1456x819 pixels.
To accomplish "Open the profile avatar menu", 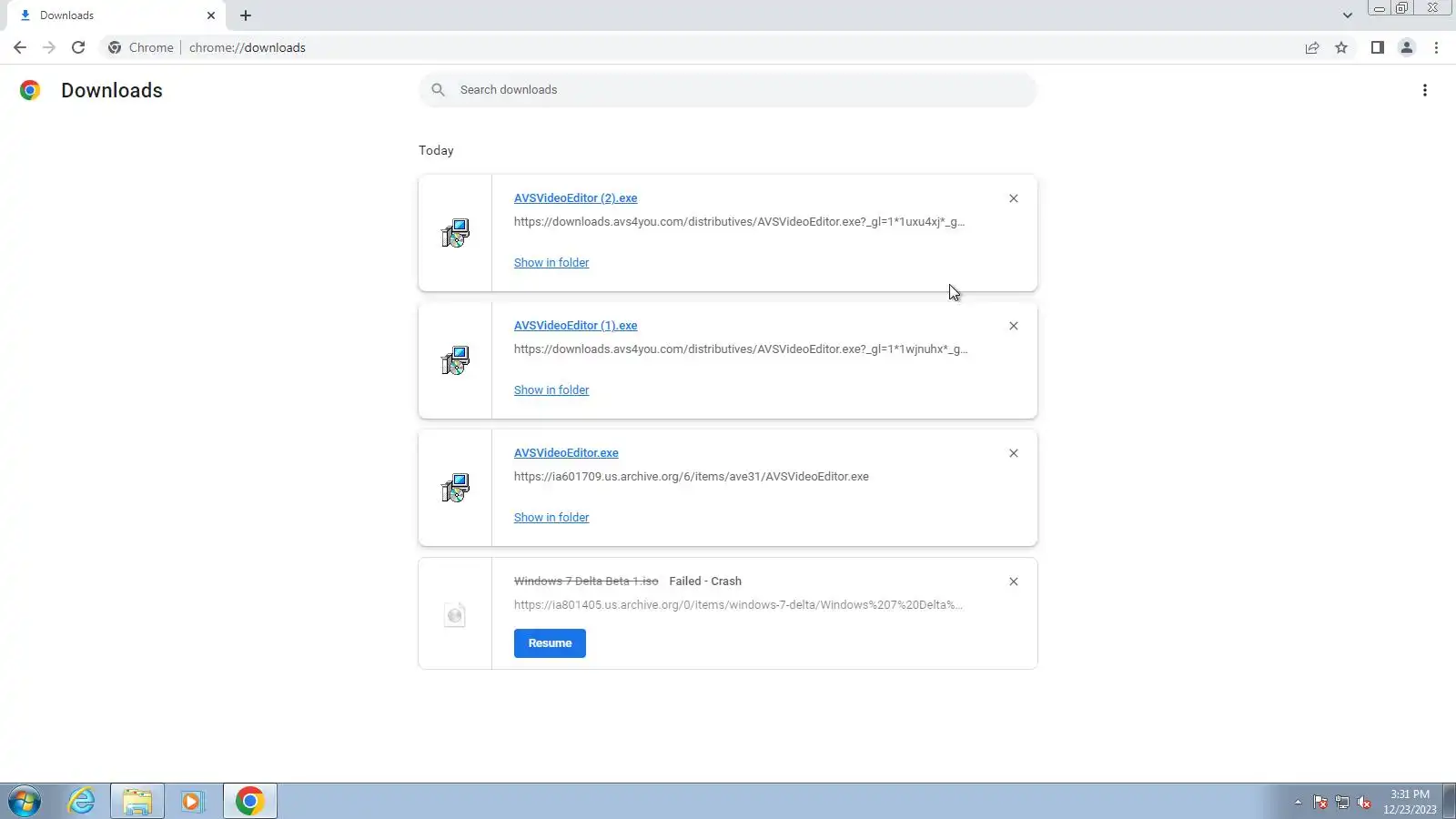I will (1407, 47).
